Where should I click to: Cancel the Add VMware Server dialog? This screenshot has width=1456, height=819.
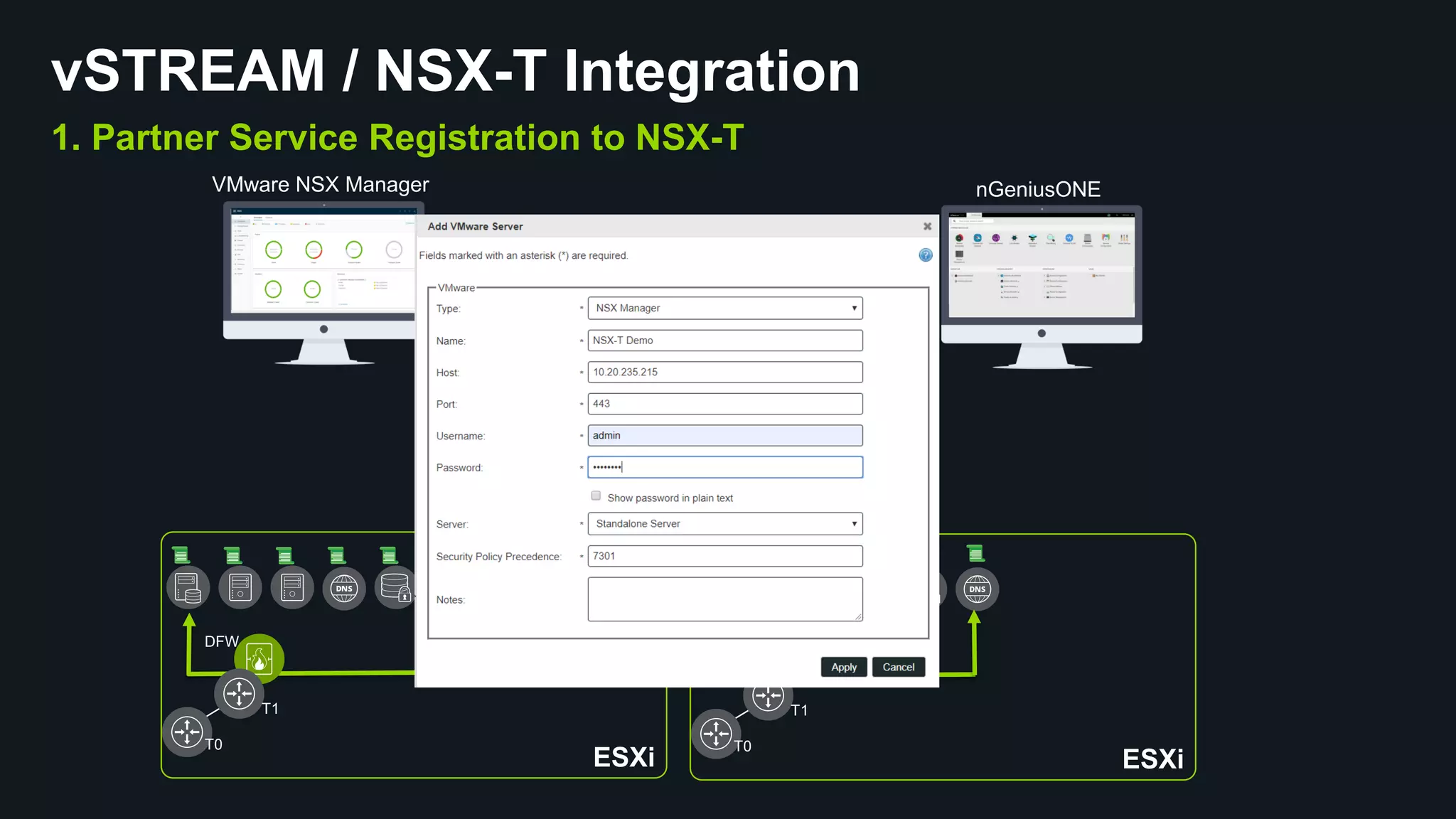(x=899, y=667)
